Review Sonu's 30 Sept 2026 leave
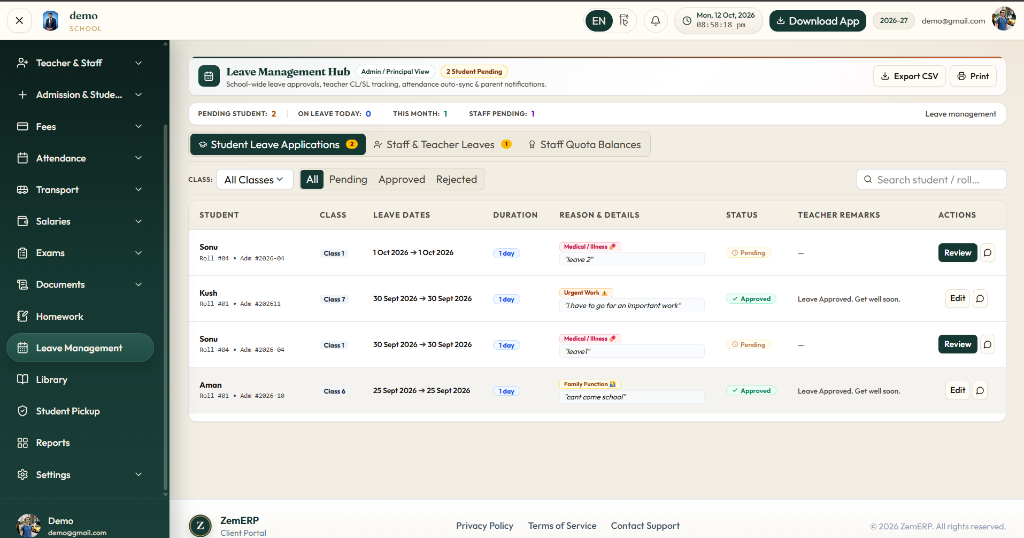Screen dimensions: 1024x538 [957, 344]
